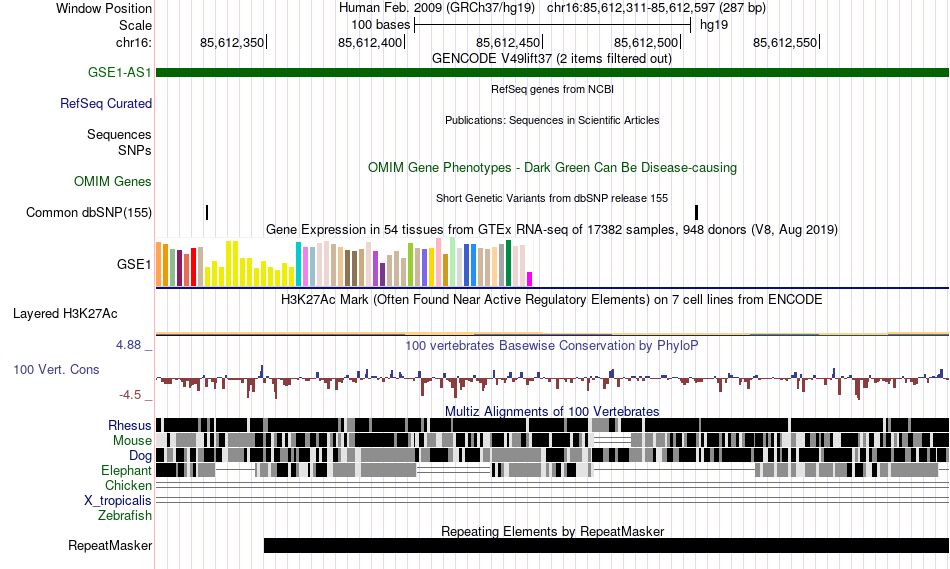Click the 4.88 PhyloP upper value
Screen dimensions: 950x569
128,345
